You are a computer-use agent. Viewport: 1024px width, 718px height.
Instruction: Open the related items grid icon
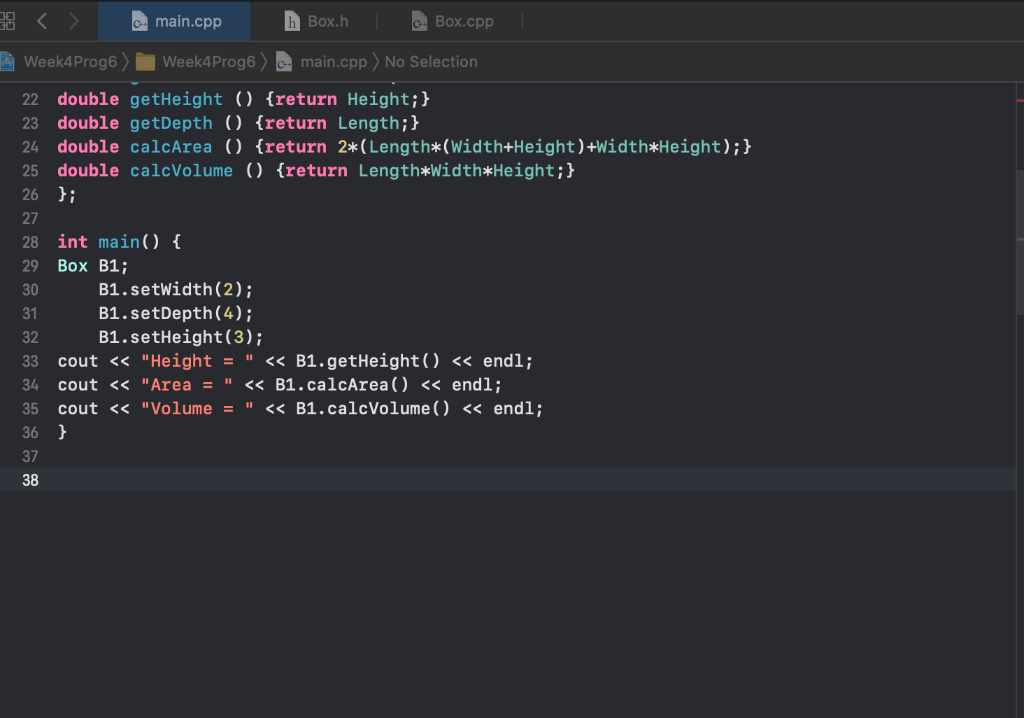(x=7, y=21)
